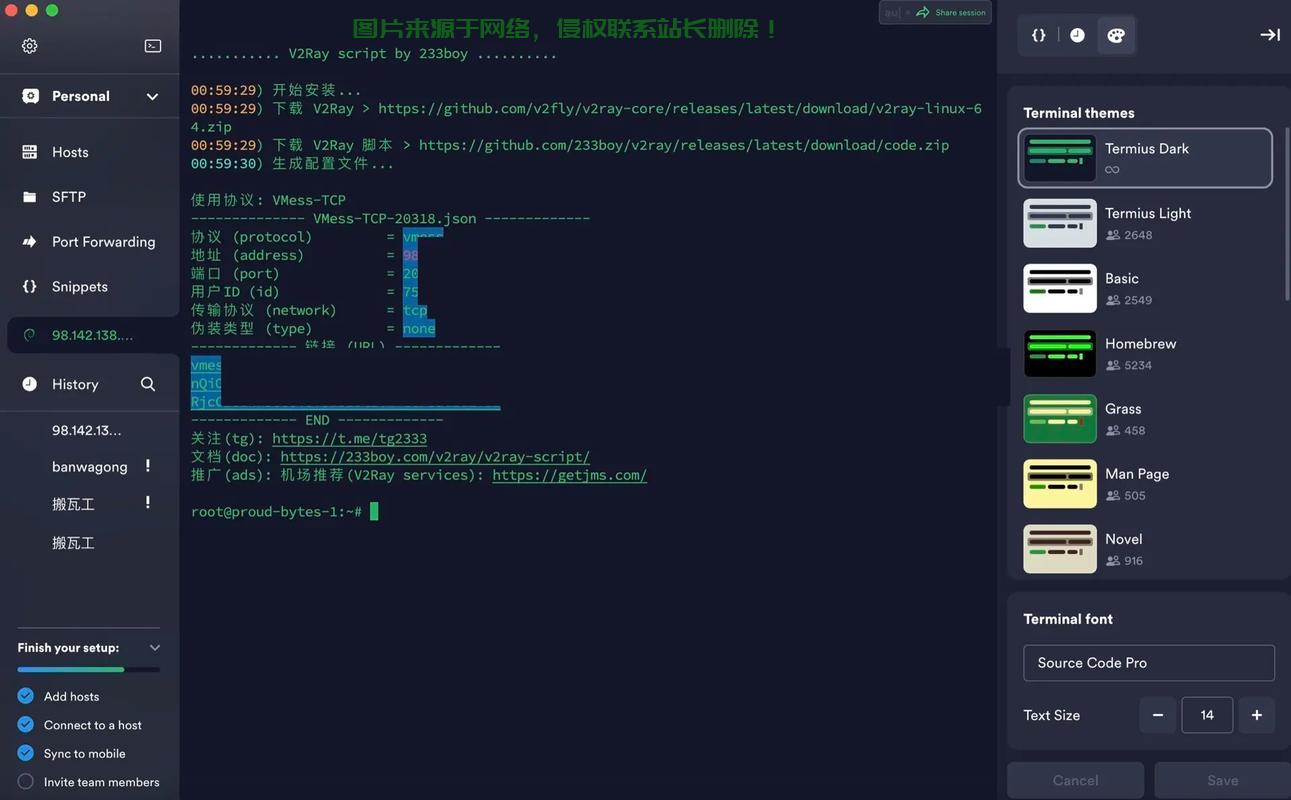Click the Source Code Pro font field

(1149, 663)
